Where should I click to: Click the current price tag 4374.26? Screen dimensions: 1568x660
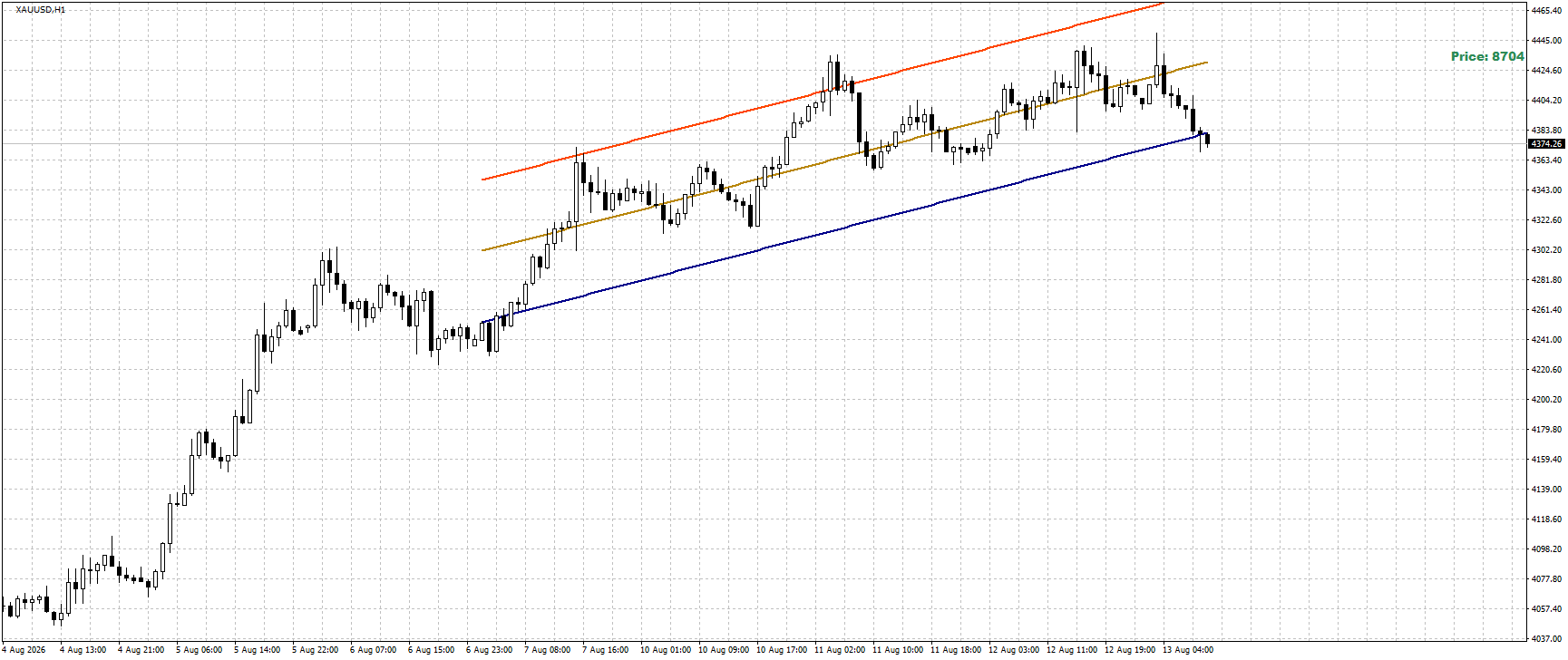tap(1546, 144)
